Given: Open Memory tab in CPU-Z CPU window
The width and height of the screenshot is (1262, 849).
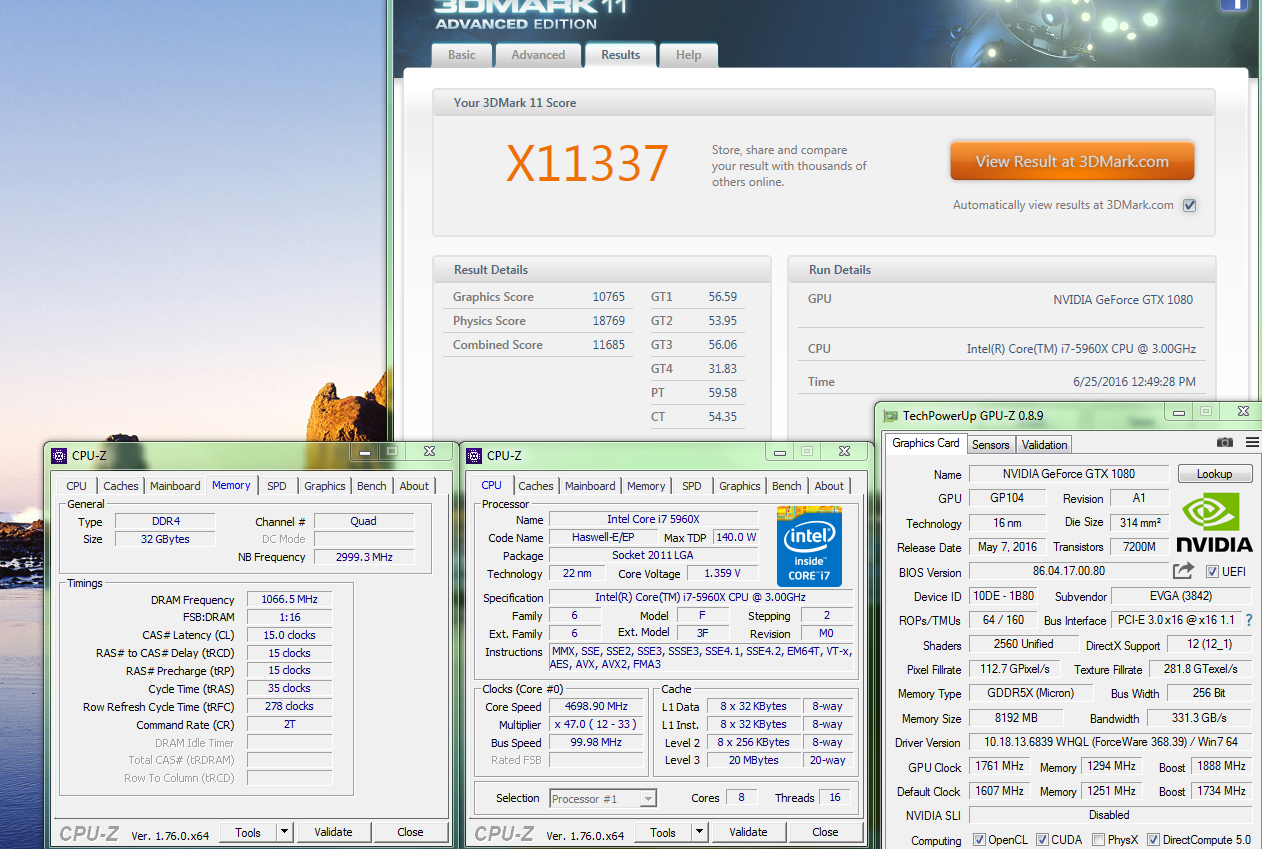Looking at the screenshot, I should coord(646,486).
